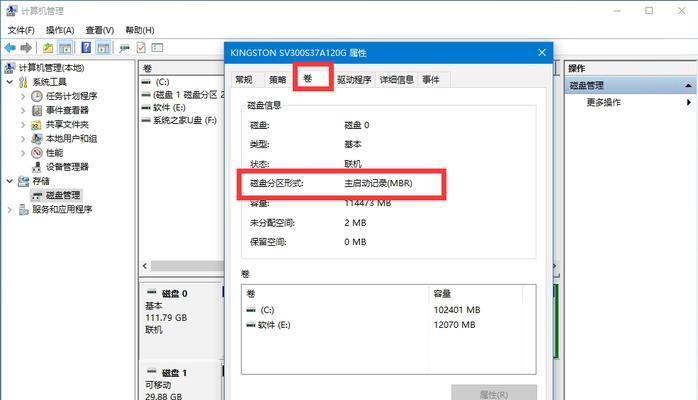Click the 性能 performance icon
This screenshot has width=698, height=400.
coord(37,153)
